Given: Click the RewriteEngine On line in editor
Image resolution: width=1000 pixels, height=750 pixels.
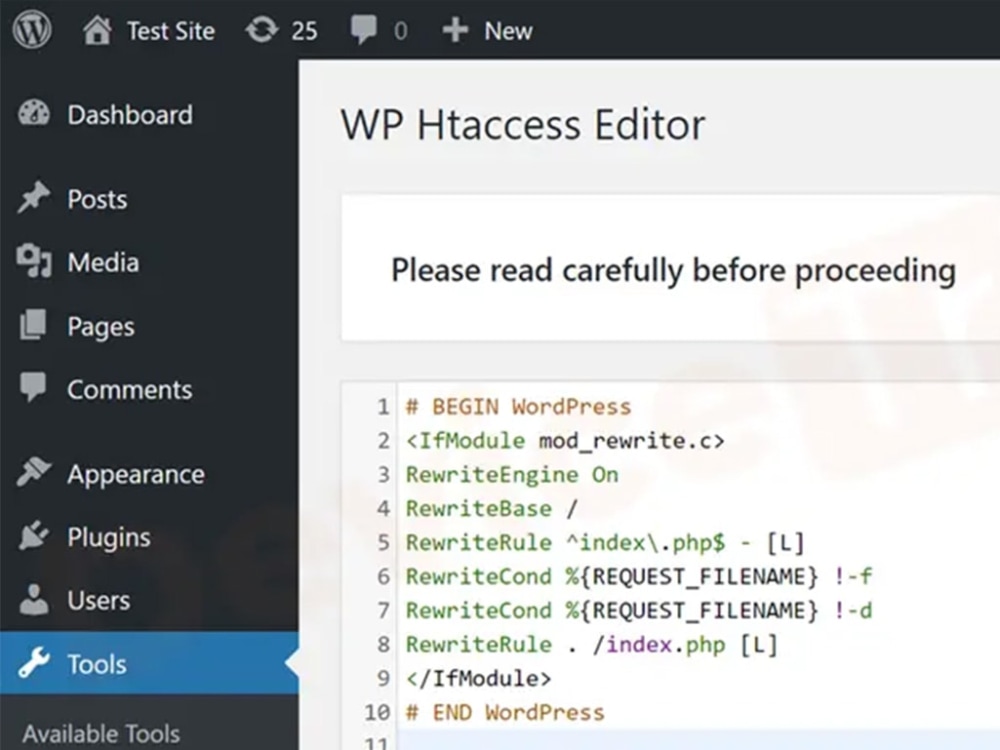Looking at the screenshot, I should [x=512, y=474].
